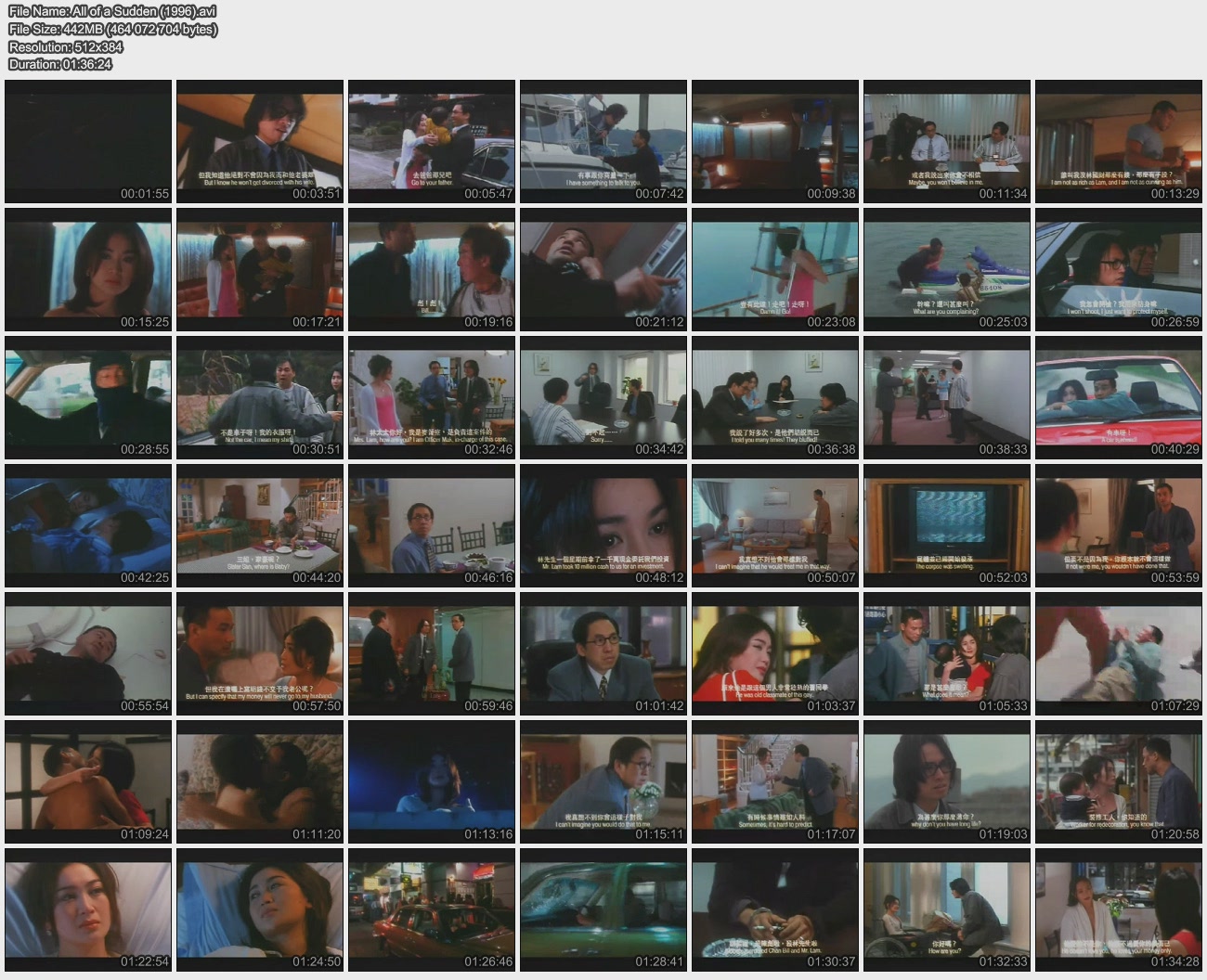Viewport: 1207px width, 980px height.
Task: Click the masked man thumbnail at 00:28:55
Action: [88, 397]
